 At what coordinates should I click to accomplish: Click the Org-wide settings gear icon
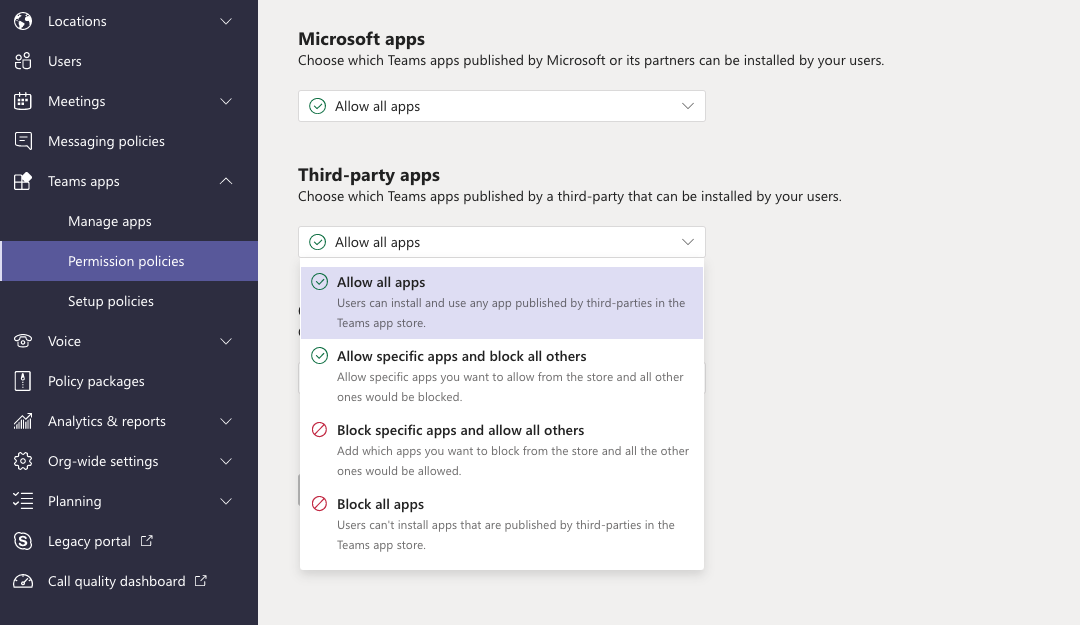(x=23, y=461)
